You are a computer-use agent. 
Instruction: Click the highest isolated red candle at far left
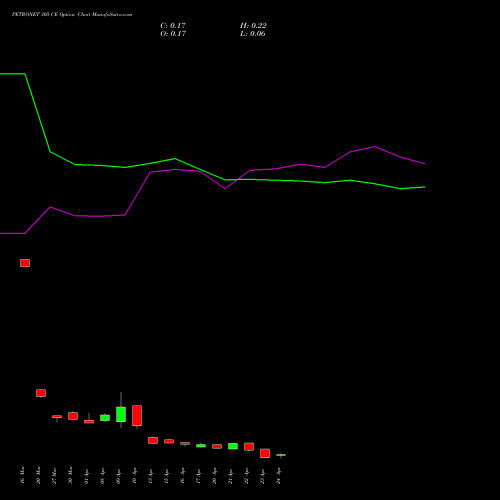pyautogui.click(x=25, y=263)
